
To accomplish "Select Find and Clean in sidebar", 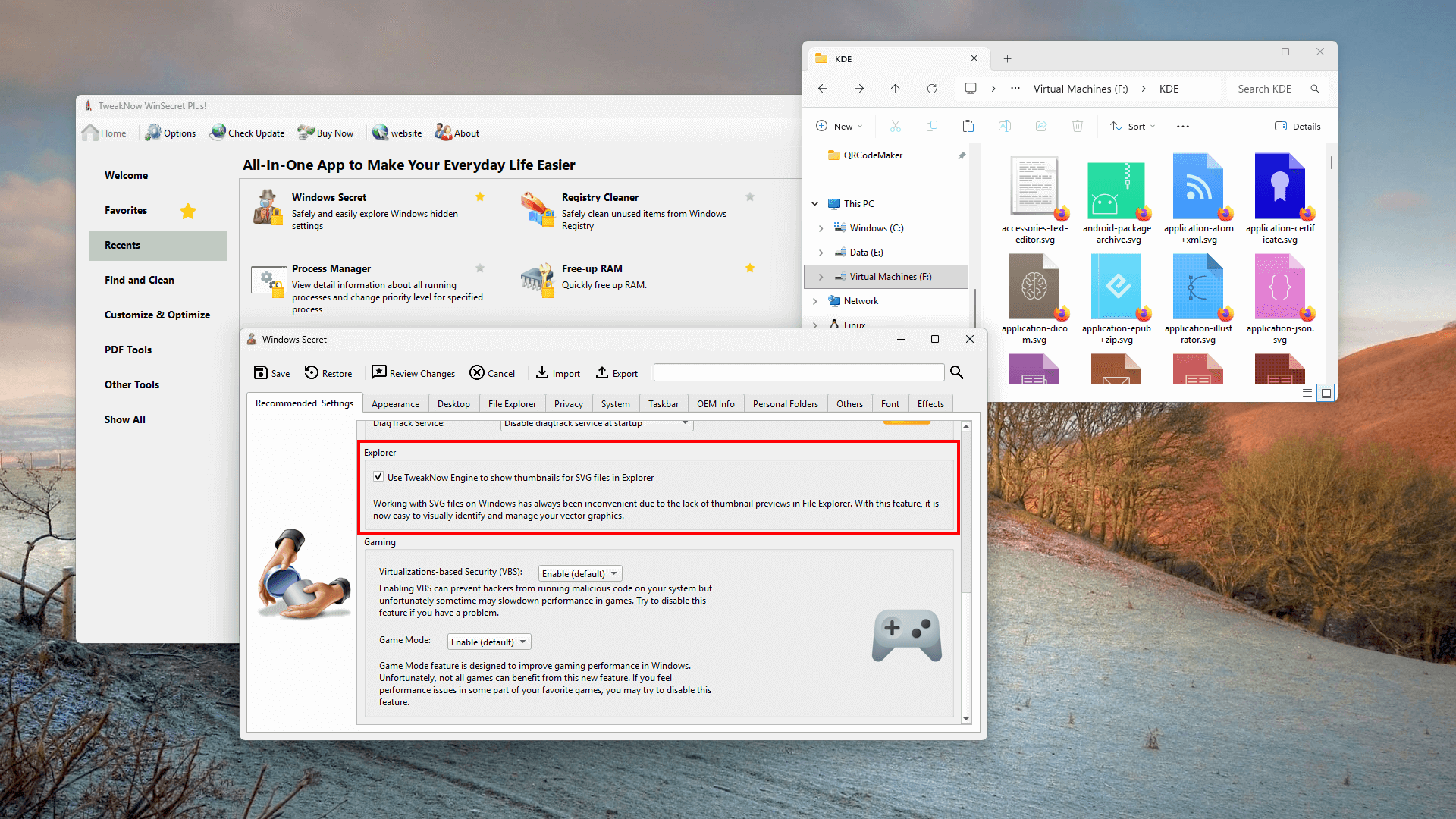I will (x=140, y=280).
